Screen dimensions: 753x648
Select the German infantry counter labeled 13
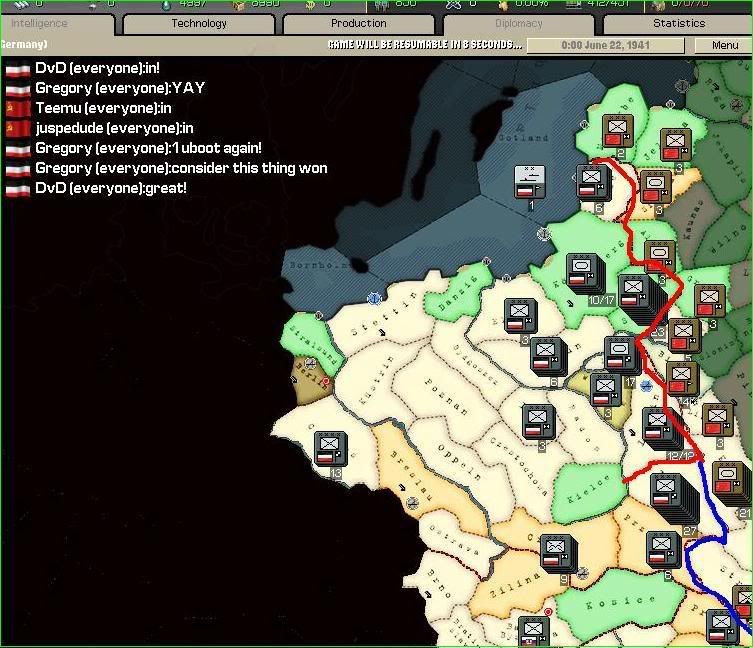pyautogui.click(x=330, y=448)
